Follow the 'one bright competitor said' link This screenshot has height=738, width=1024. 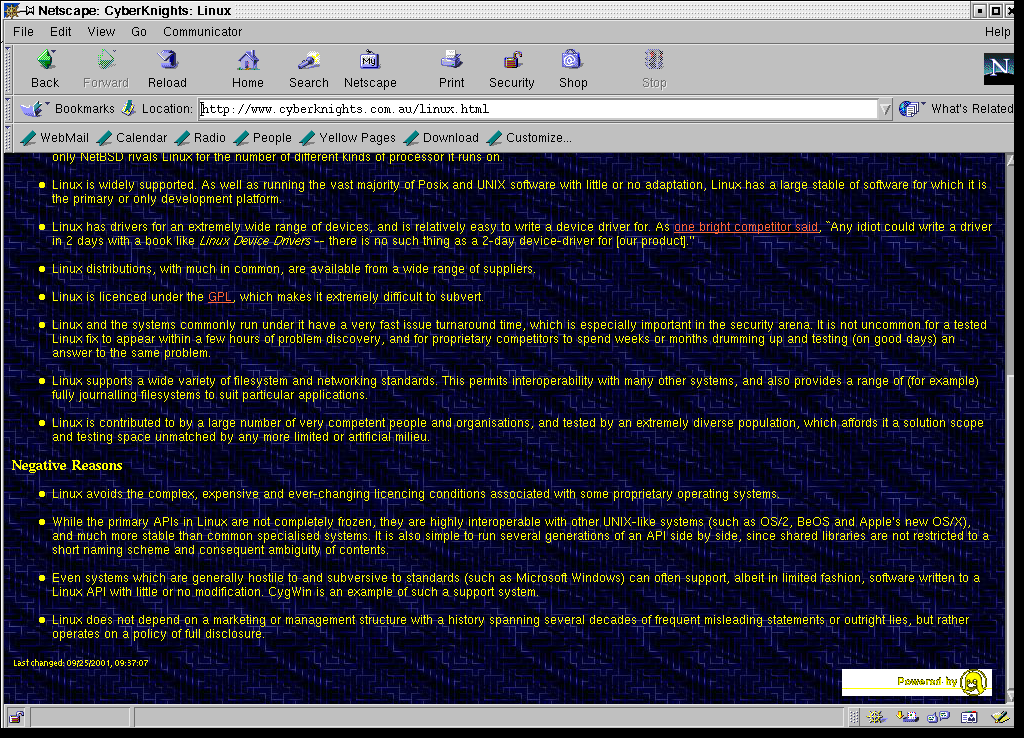tap(745, 227)
